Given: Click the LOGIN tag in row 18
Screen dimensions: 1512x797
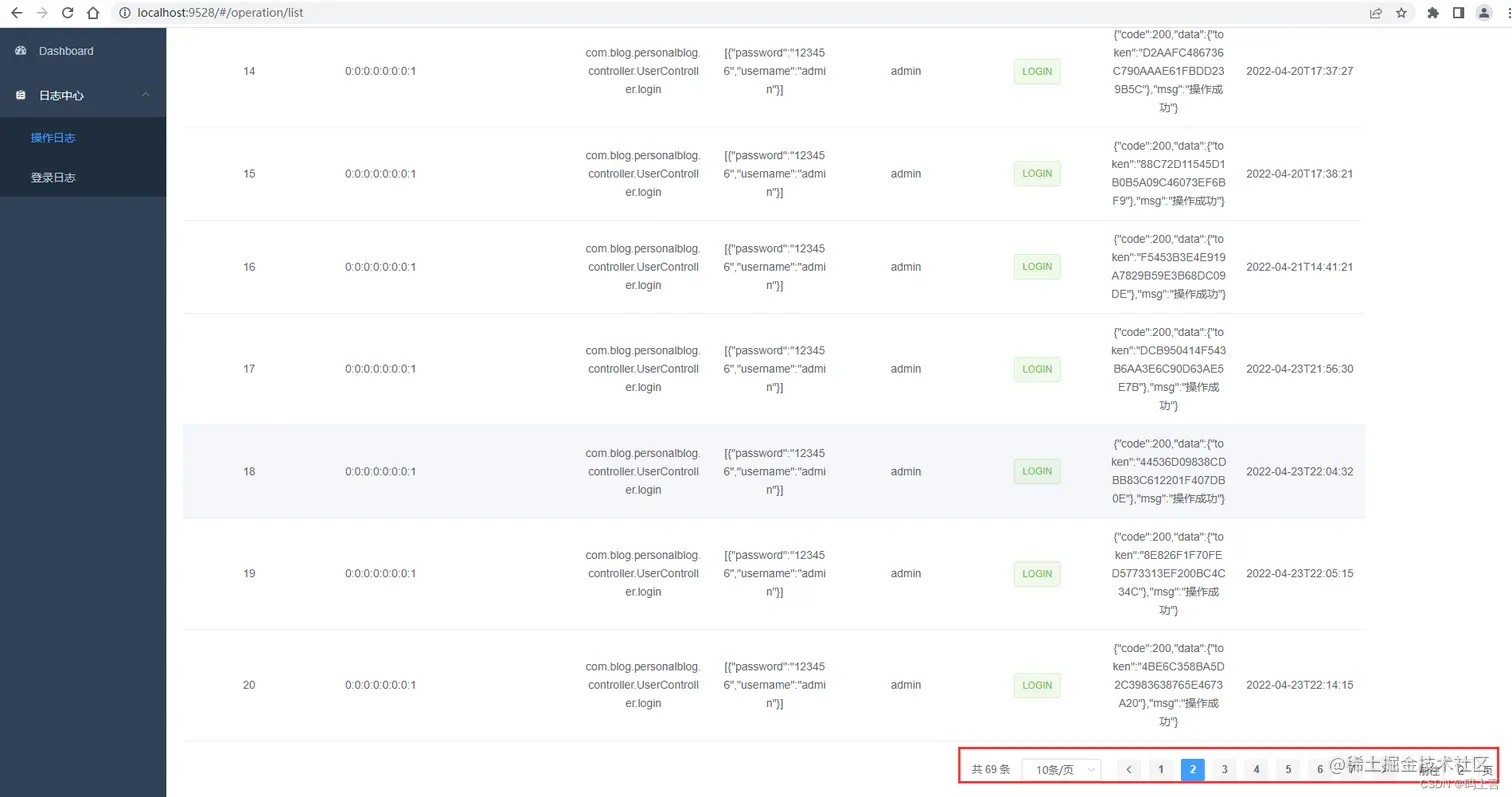Looking at the screenshot, I should click(1037, 471).
